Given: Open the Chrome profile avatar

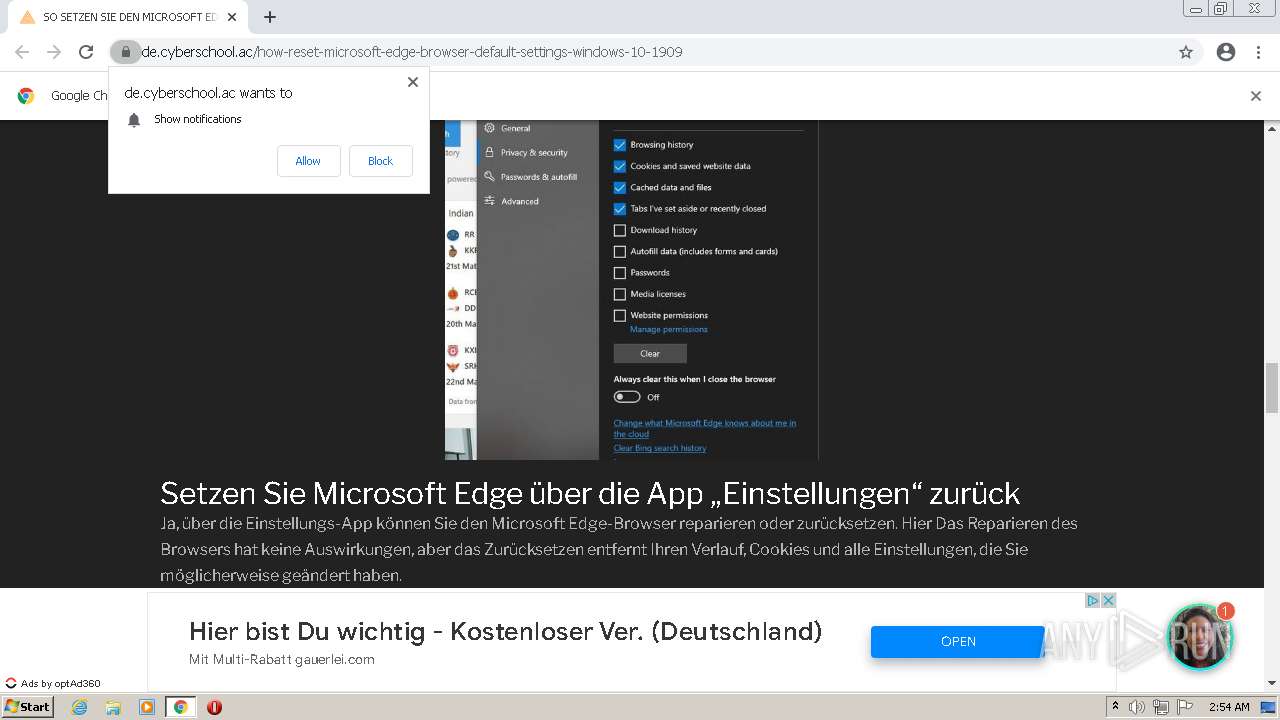Looking at the screenshot, I should point(1226,52).
